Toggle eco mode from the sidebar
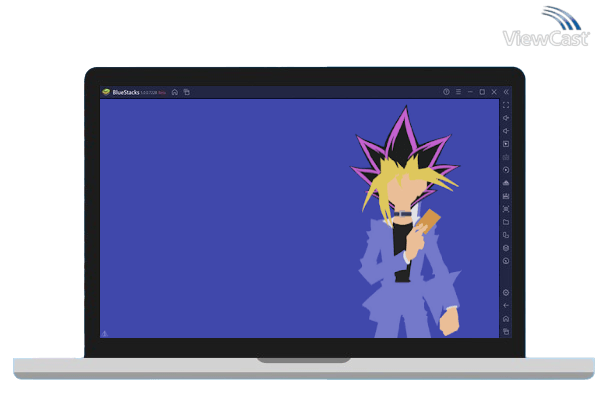This screenshot has height=414, width=602. 506,261
